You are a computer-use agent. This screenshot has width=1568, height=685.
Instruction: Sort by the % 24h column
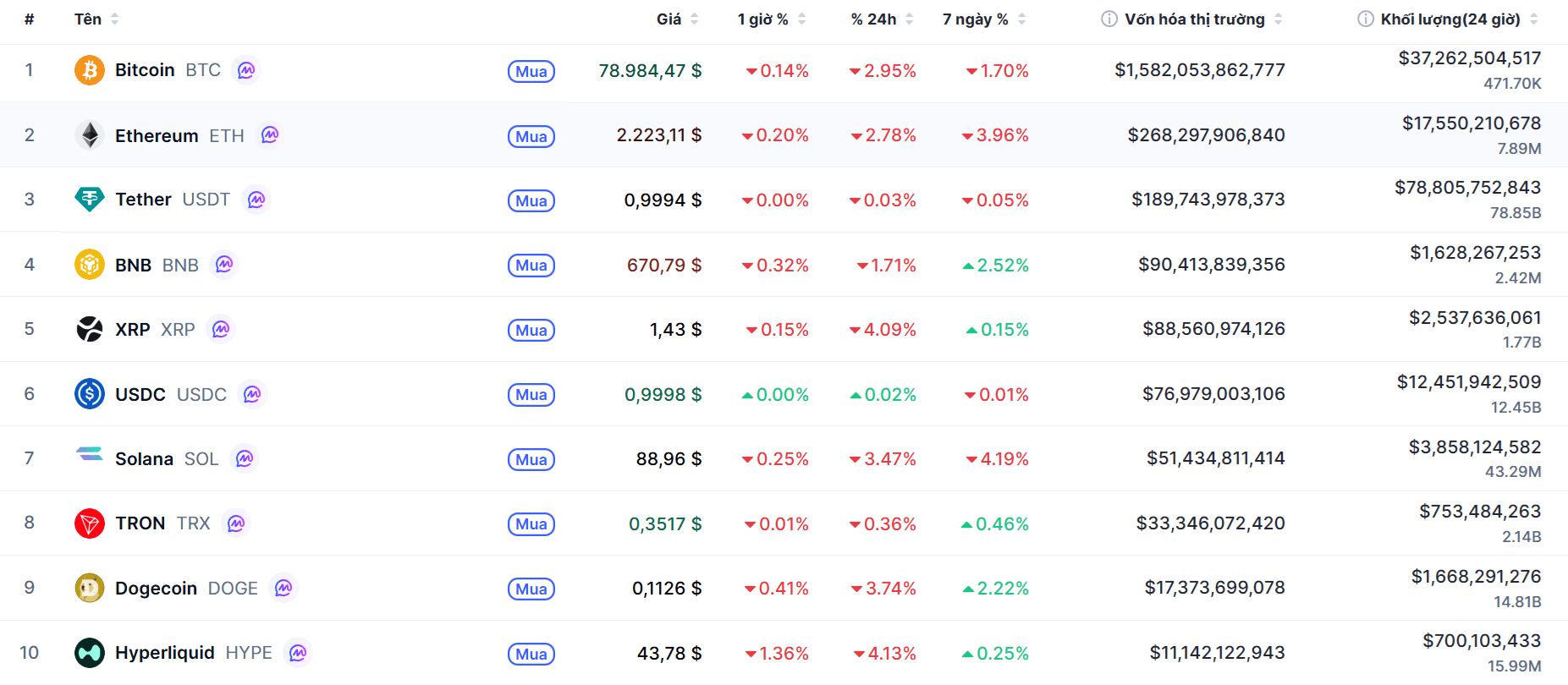coord(883,19)
